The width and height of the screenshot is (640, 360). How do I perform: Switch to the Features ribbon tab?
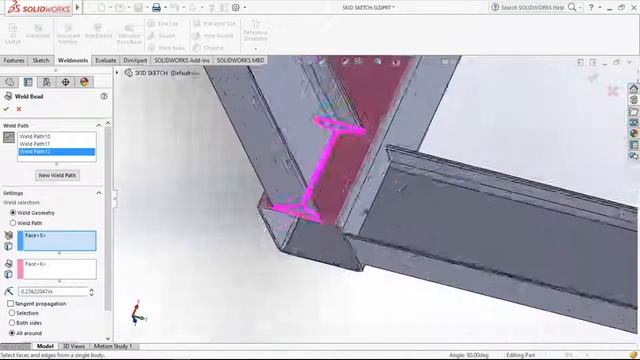pyautogui.click(x=14, y=60)
